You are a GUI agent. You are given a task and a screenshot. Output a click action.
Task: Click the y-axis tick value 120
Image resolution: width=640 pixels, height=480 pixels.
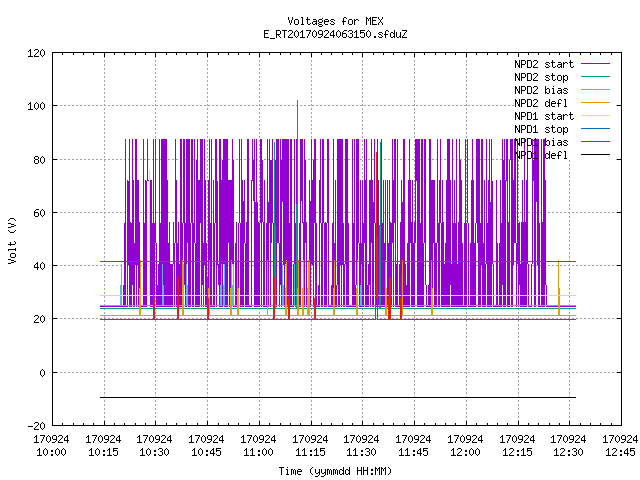[x=36, y=53]
